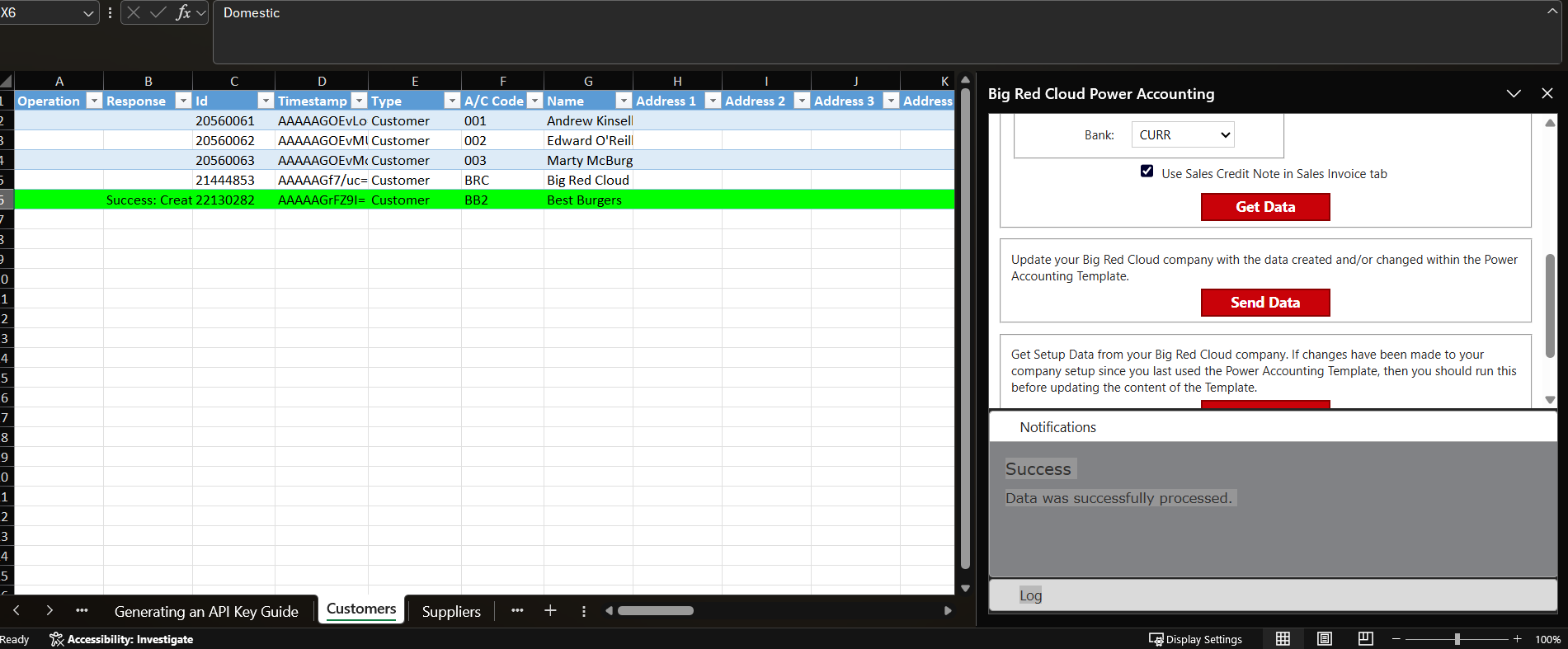
Task: Open Display Settings in status bar
Action: [1195, 639]
